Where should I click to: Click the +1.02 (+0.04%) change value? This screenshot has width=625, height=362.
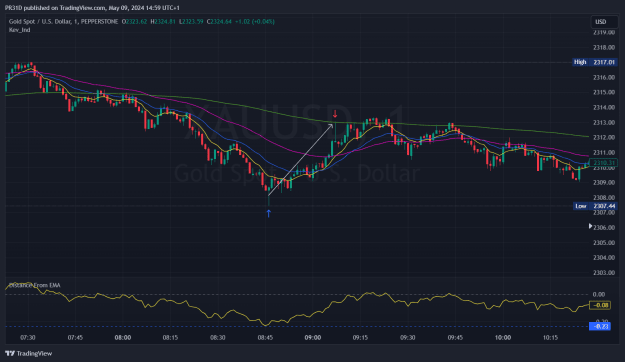(x=255, y=22)
